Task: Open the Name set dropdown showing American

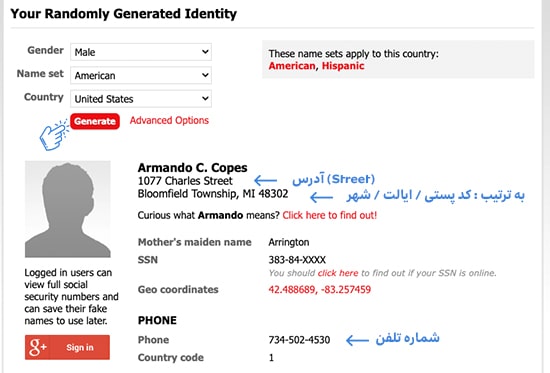Action: 141,75
